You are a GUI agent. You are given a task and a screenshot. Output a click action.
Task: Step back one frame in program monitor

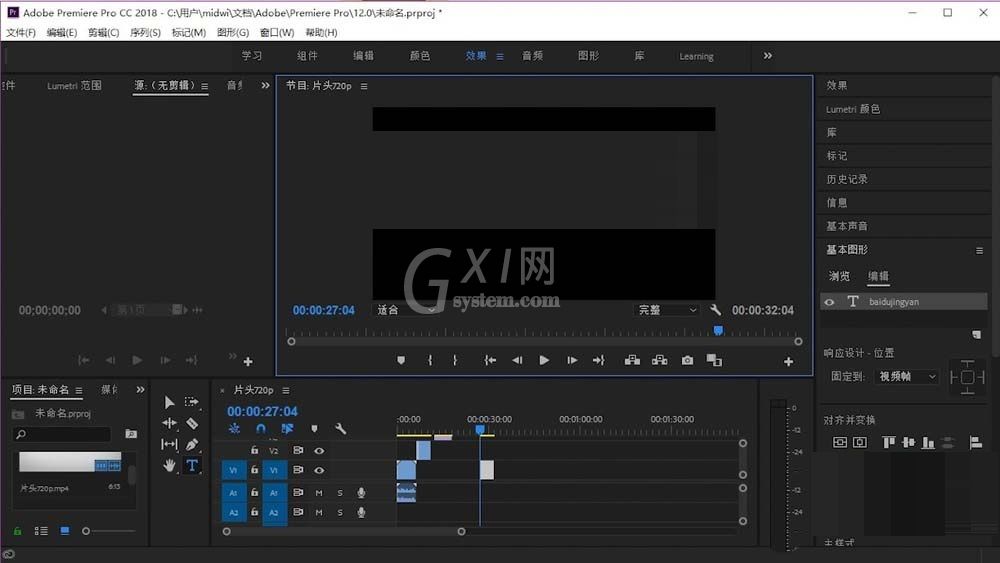pyautogui.click(x=517, y=361)
